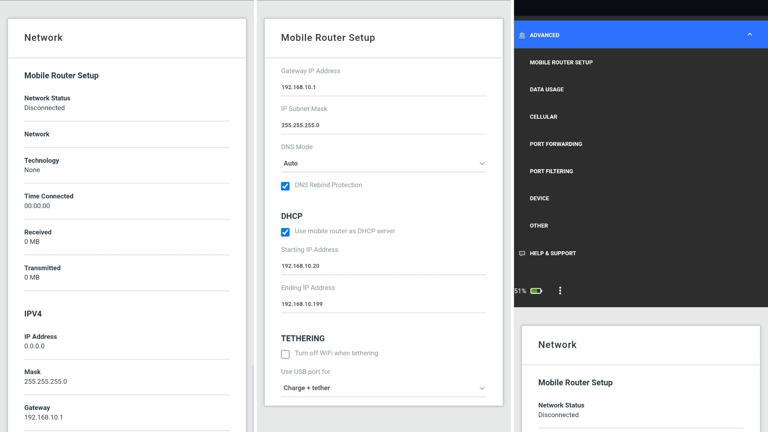Click the Mask 255.255.255.0 value in left panel
Screen dimensions: 768x432
46,382
